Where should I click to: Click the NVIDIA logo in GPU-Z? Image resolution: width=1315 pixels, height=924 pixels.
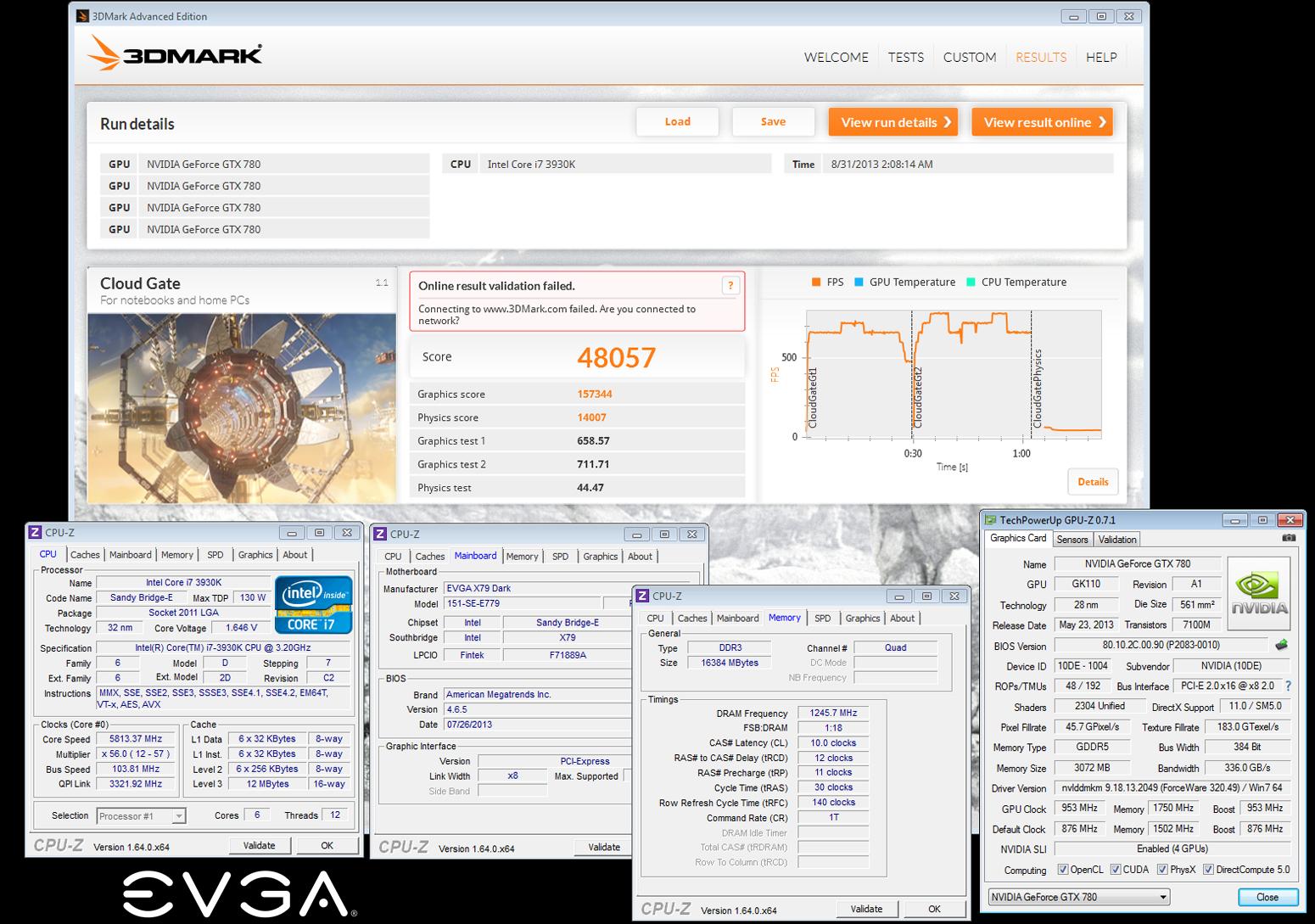tap(1258, 593)
